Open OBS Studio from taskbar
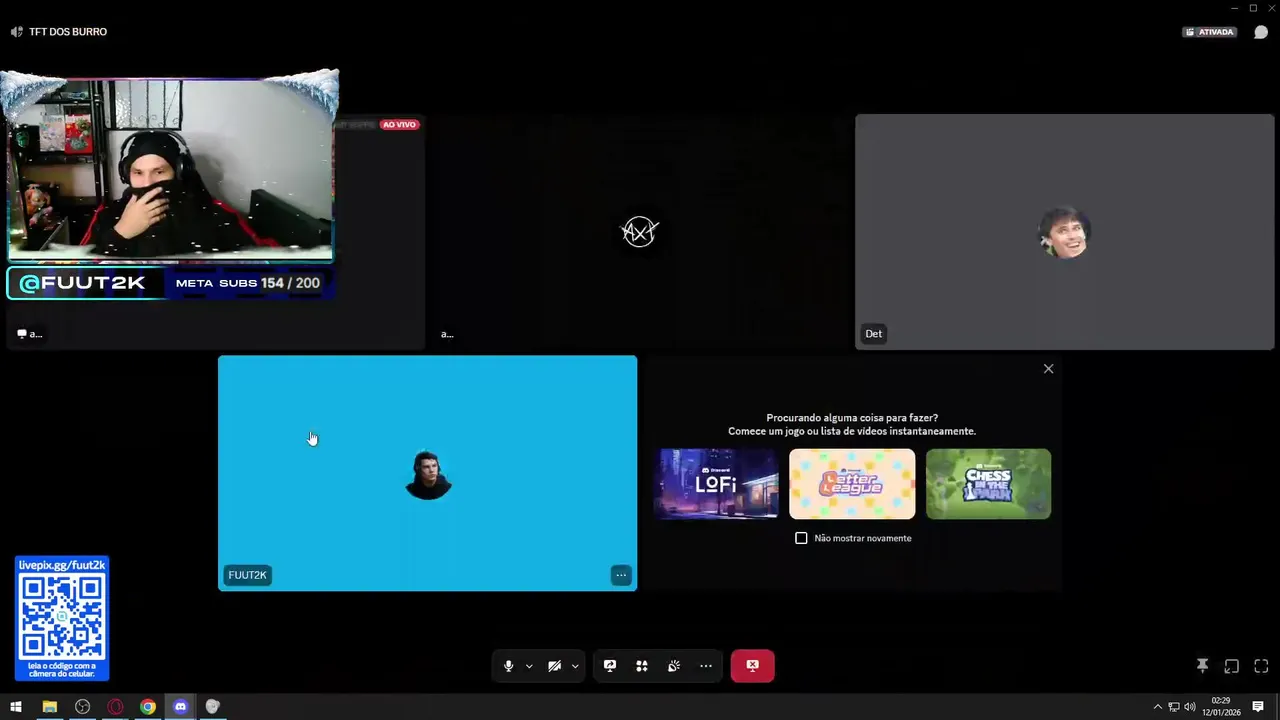 (82, 707)
